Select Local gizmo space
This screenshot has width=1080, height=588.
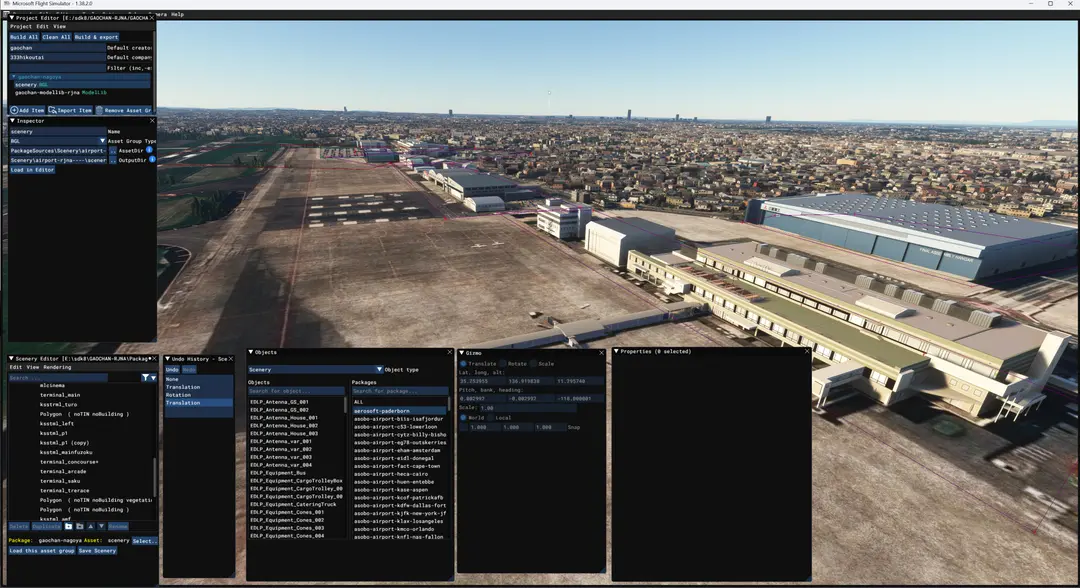coord(490,417)
